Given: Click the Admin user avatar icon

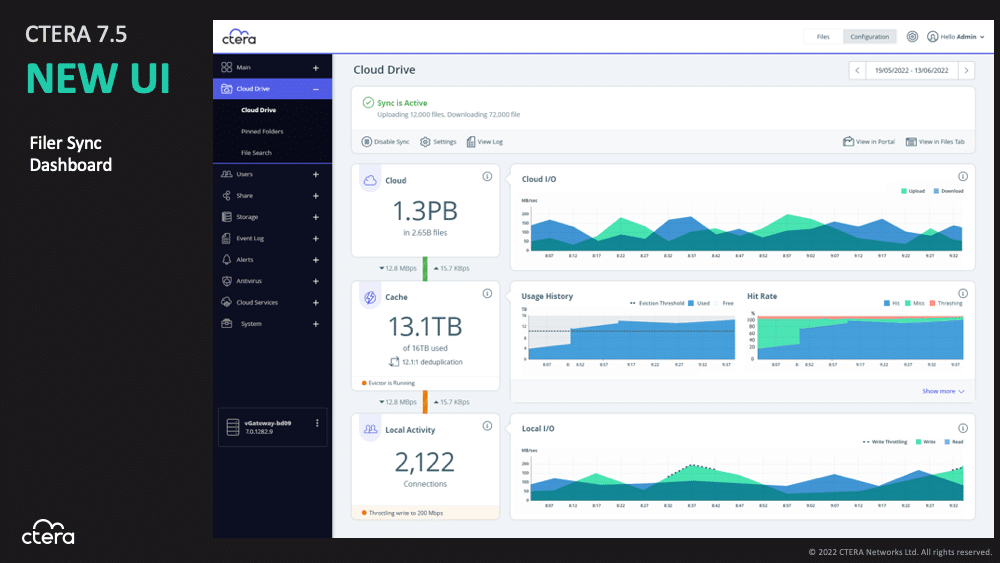Looking at the screenshot, I should (932, 37).
